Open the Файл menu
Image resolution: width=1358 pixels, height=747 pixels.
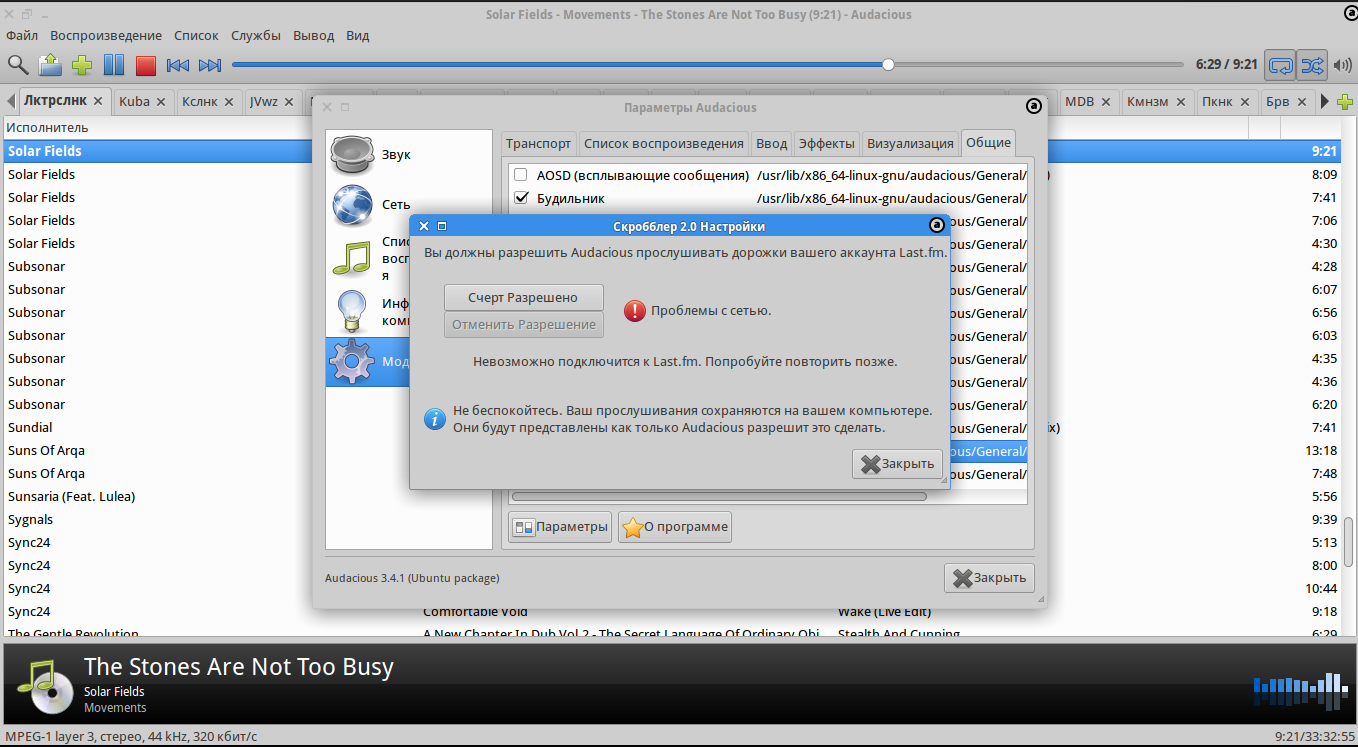(x=22, y=35)
